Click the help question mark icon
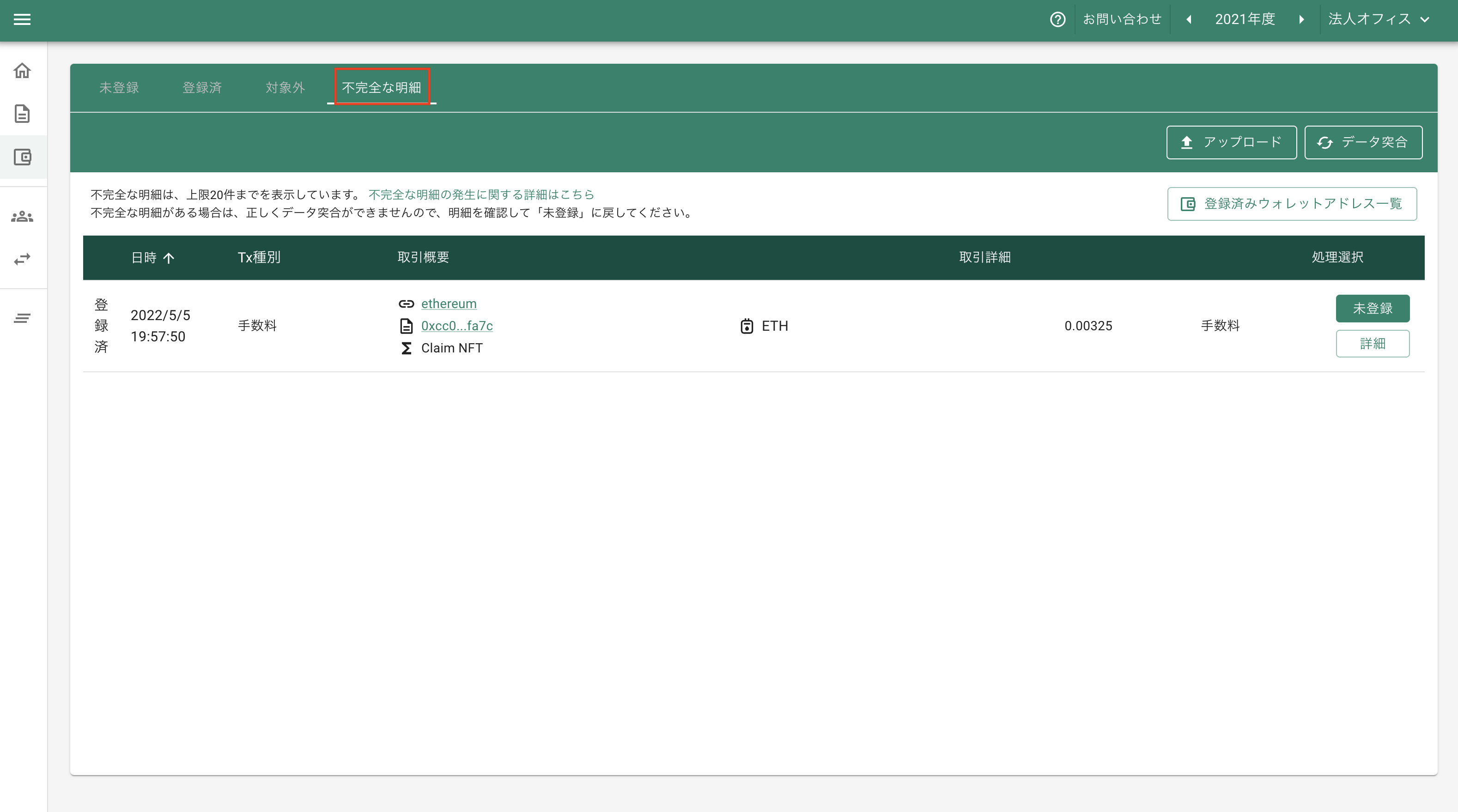This screenshot has width=1458, height=812. pos(1057,19)
